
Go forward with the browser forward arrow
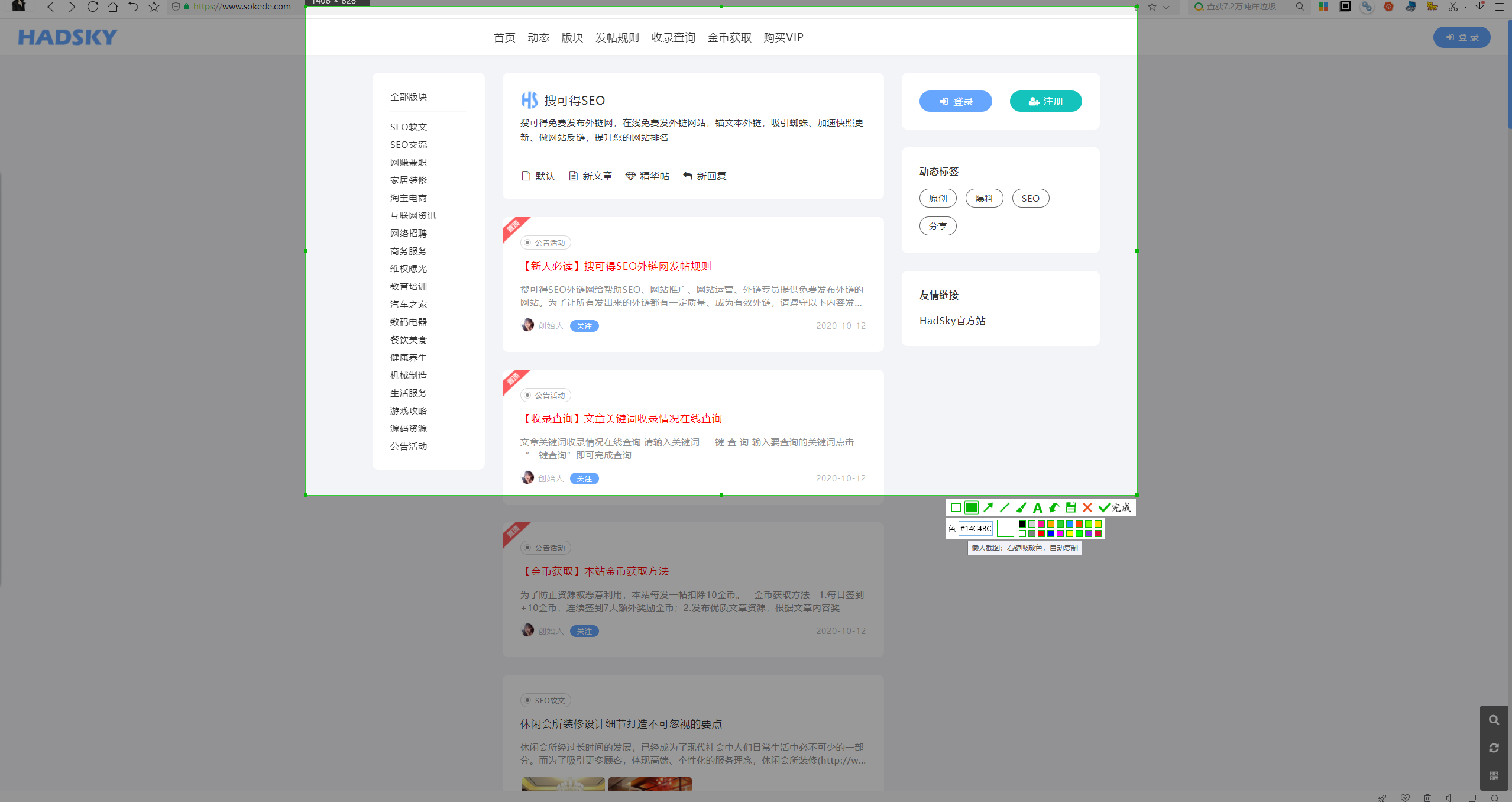[72, 7]
